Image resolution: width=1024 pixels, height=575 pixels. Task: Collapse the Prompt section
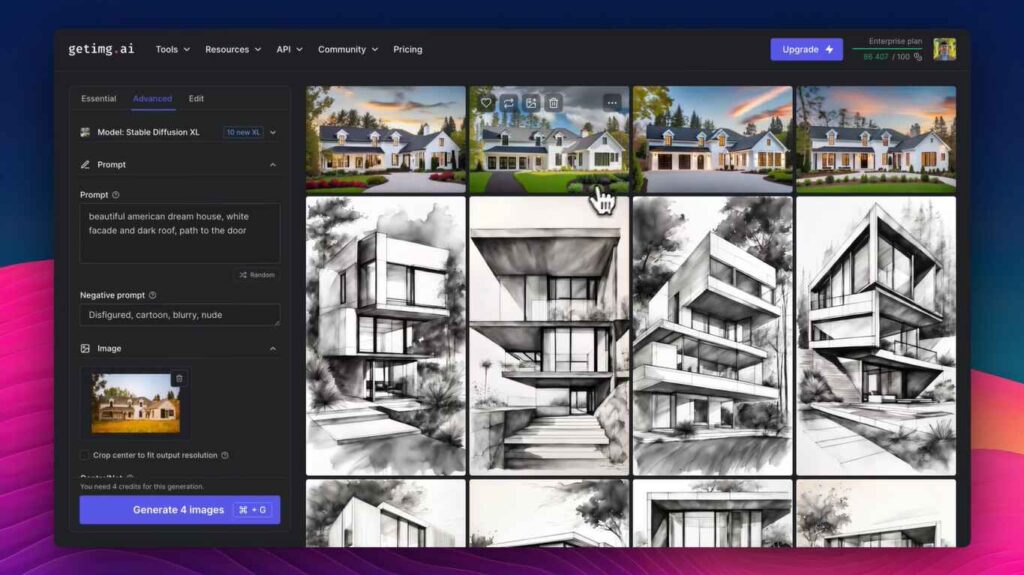click(x=273, y=165)
